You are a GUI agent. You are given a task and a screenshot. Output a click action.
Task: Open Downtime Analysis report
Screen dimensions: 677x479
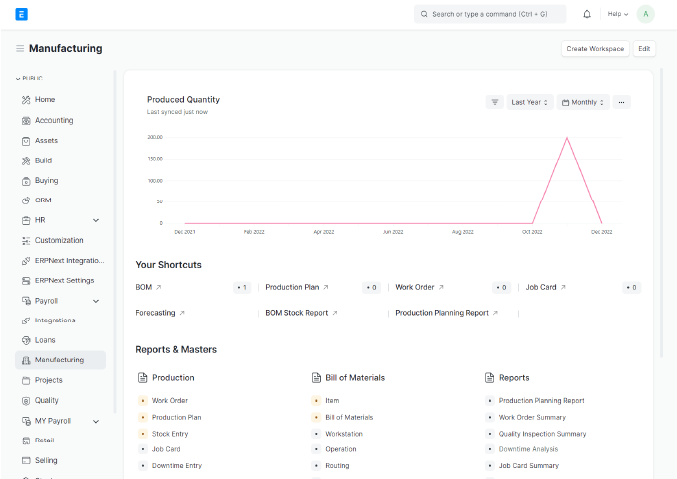(528, 449)
